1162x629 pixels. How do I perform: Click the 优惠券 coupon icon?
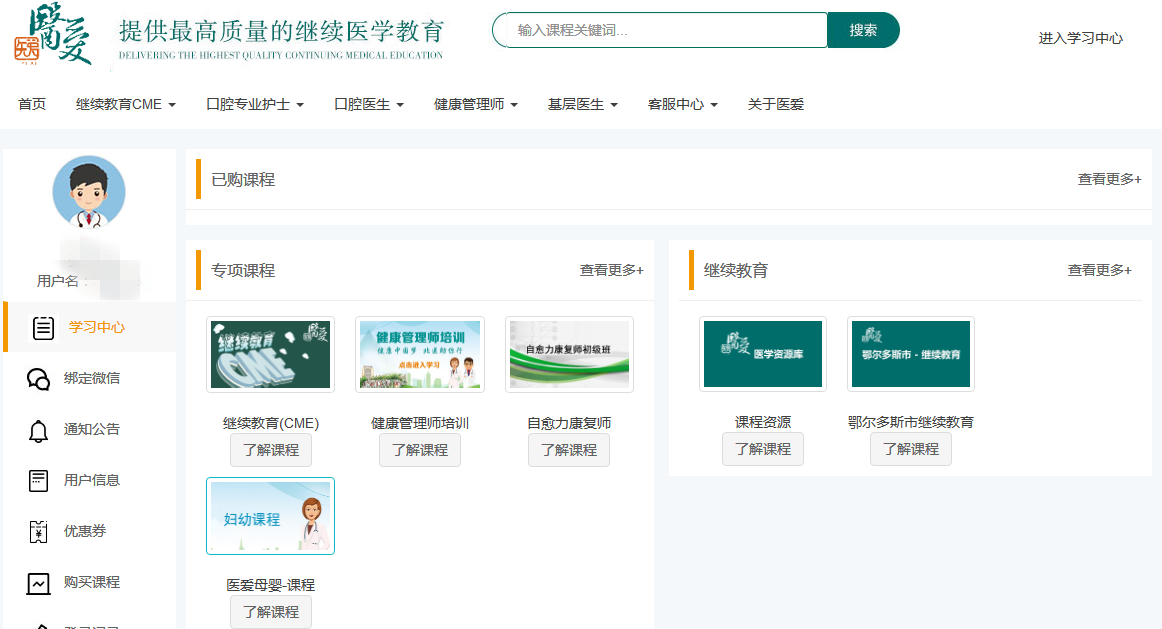(39, 532)
